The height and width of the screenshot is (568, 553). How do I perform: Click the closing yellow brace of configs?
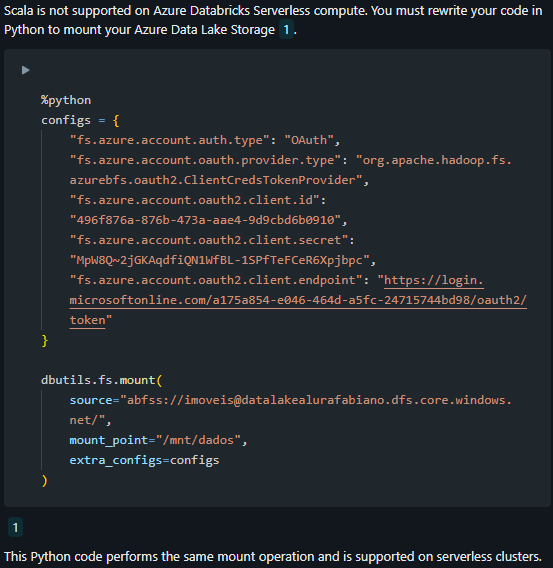point(45,341)
